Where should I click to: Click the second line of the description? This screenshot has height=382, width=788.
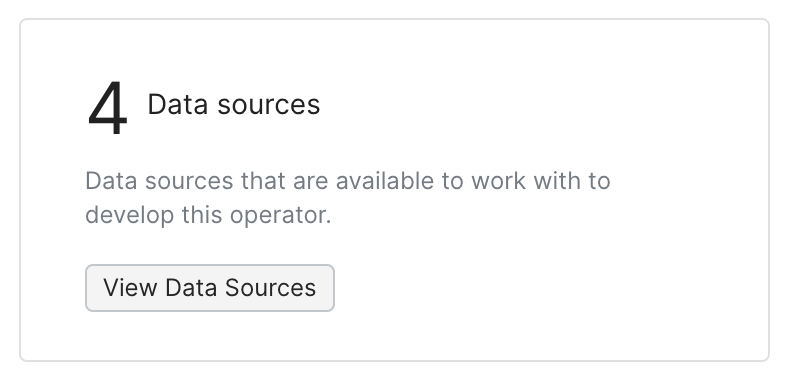(209, 215)
